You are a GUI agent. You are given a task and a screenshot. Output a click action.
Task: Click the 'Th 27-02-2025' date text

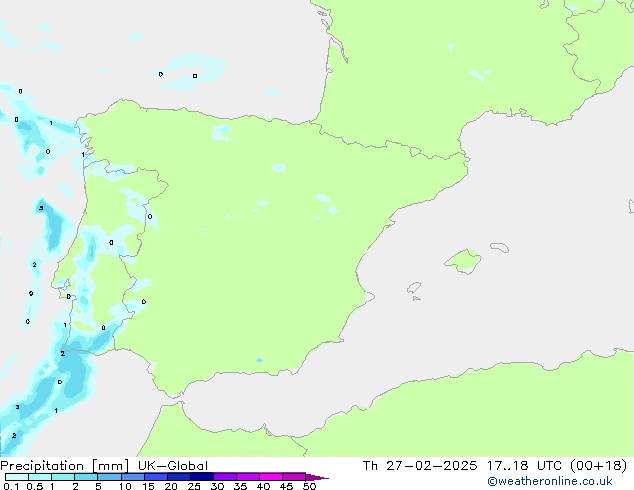pyautogui.click(x=420, y=466)
